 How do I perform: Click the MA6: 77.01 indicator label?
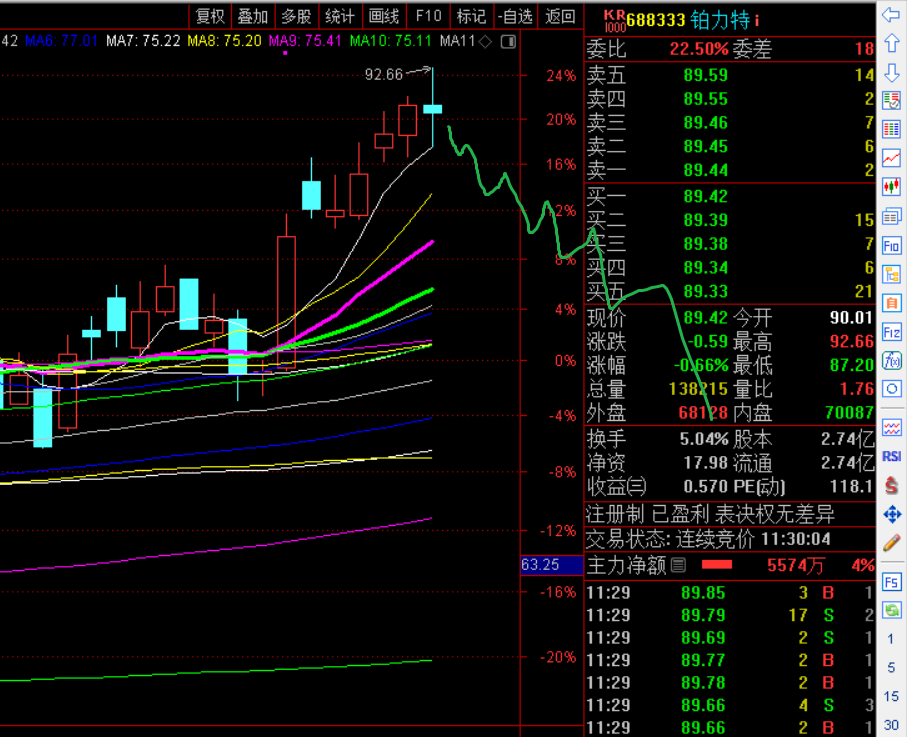click(x=61, y=41)
